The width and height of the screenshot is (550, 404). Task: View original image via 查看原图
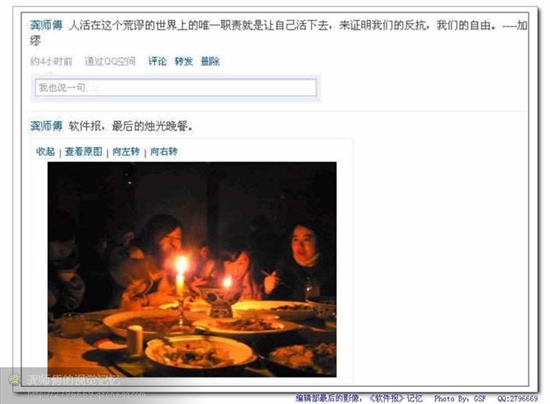coord(83,152)
